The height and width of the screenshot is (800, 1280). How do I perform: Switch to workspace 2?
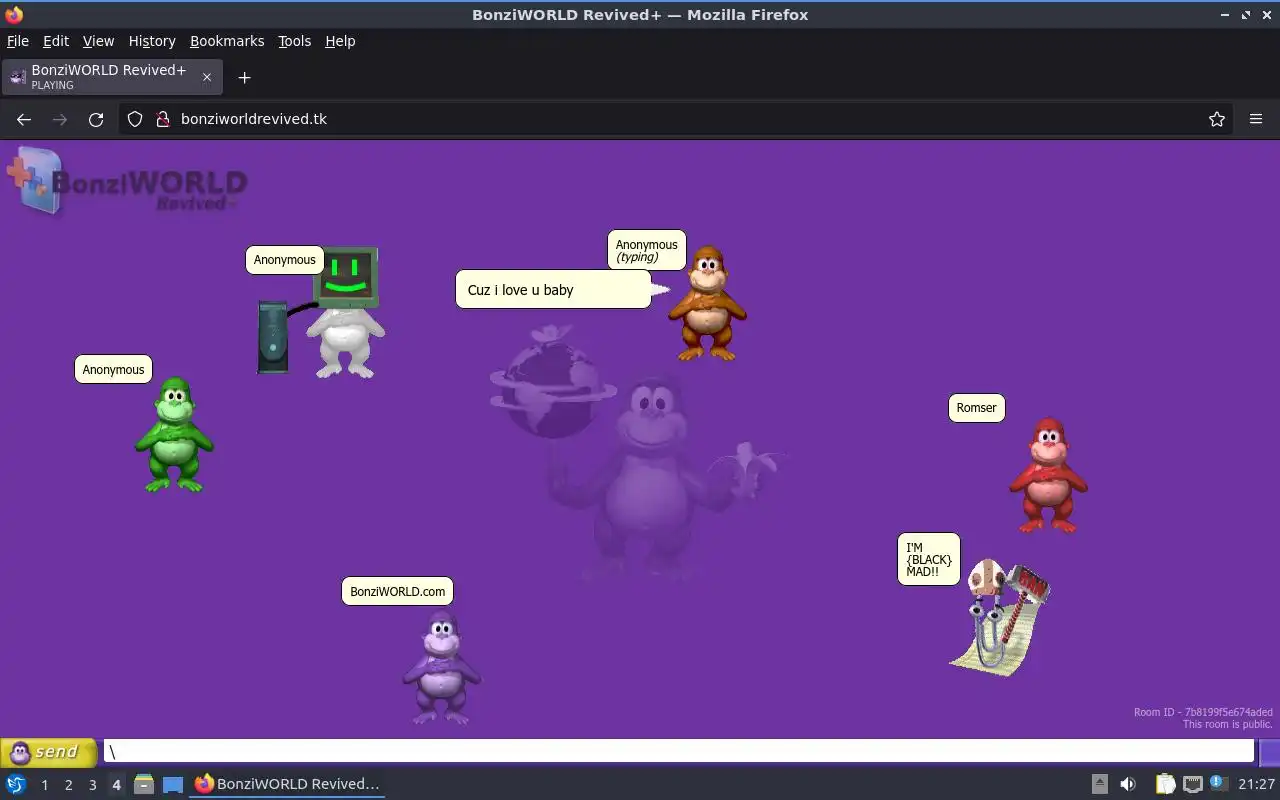[68, 785]
